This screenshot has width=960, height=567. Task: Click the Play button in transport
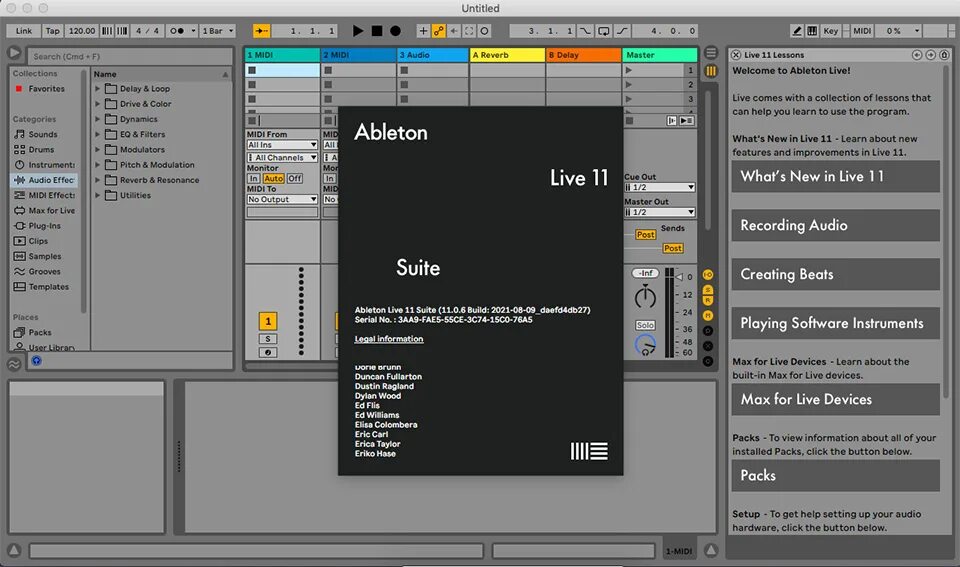tap(358, 31)
